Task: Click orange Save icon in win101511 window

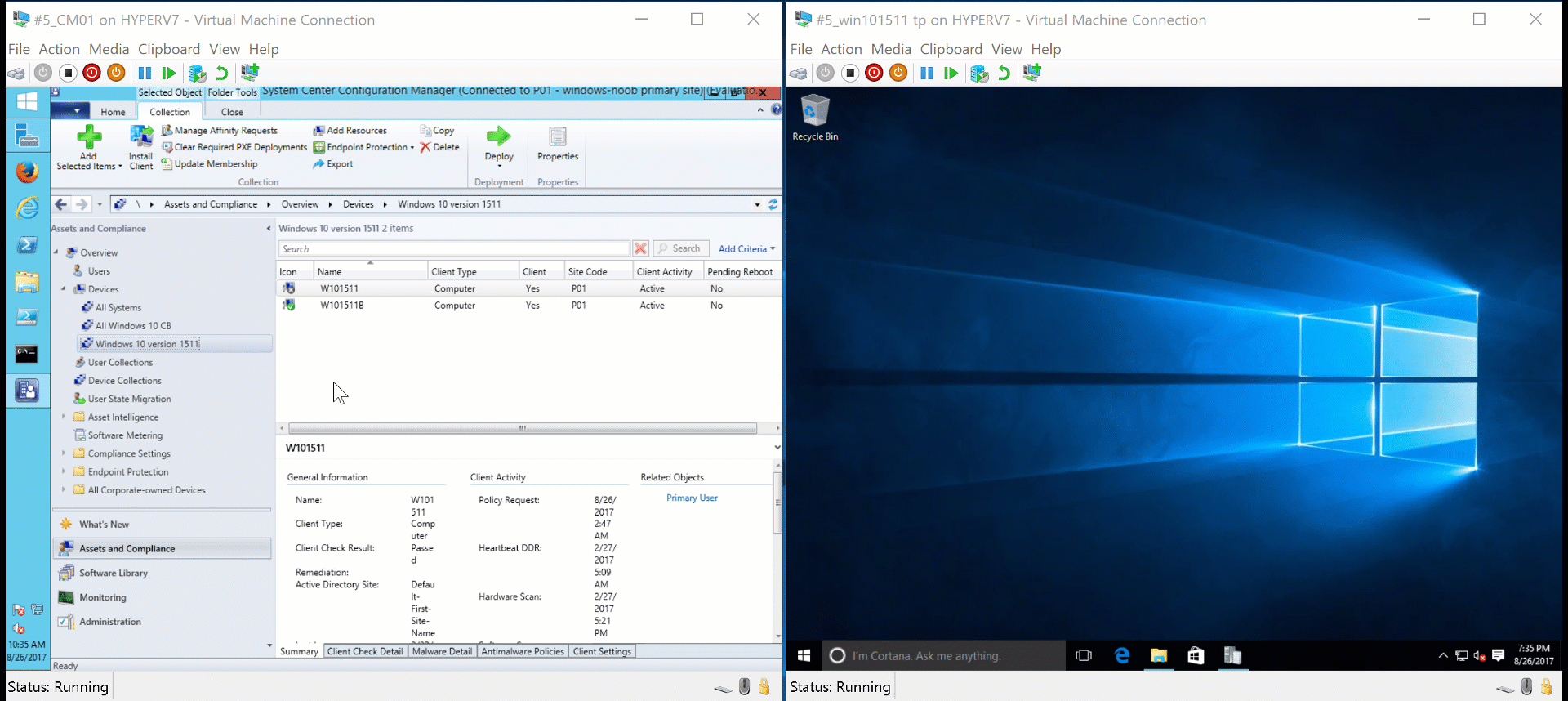Action: point(898,73)
